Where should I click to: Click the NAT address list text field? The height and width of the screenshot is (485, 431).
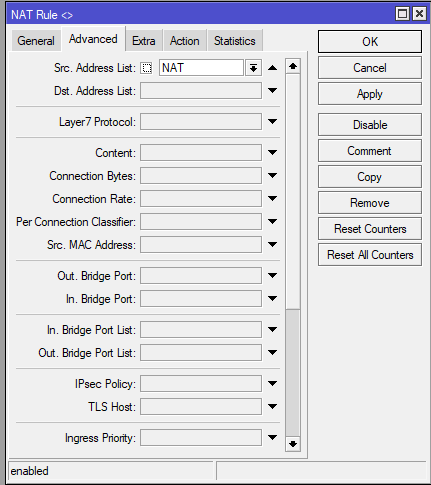pos(201,68)
